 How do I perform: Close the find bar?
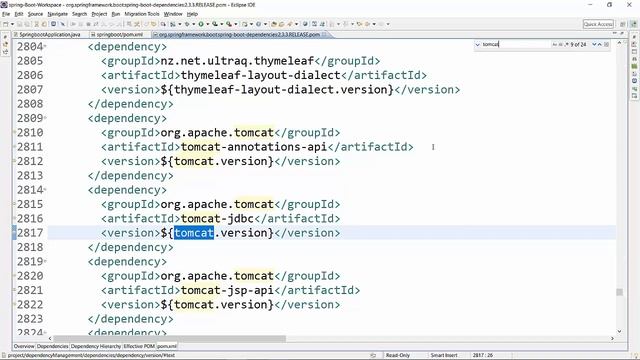click(x=607, y=44)
